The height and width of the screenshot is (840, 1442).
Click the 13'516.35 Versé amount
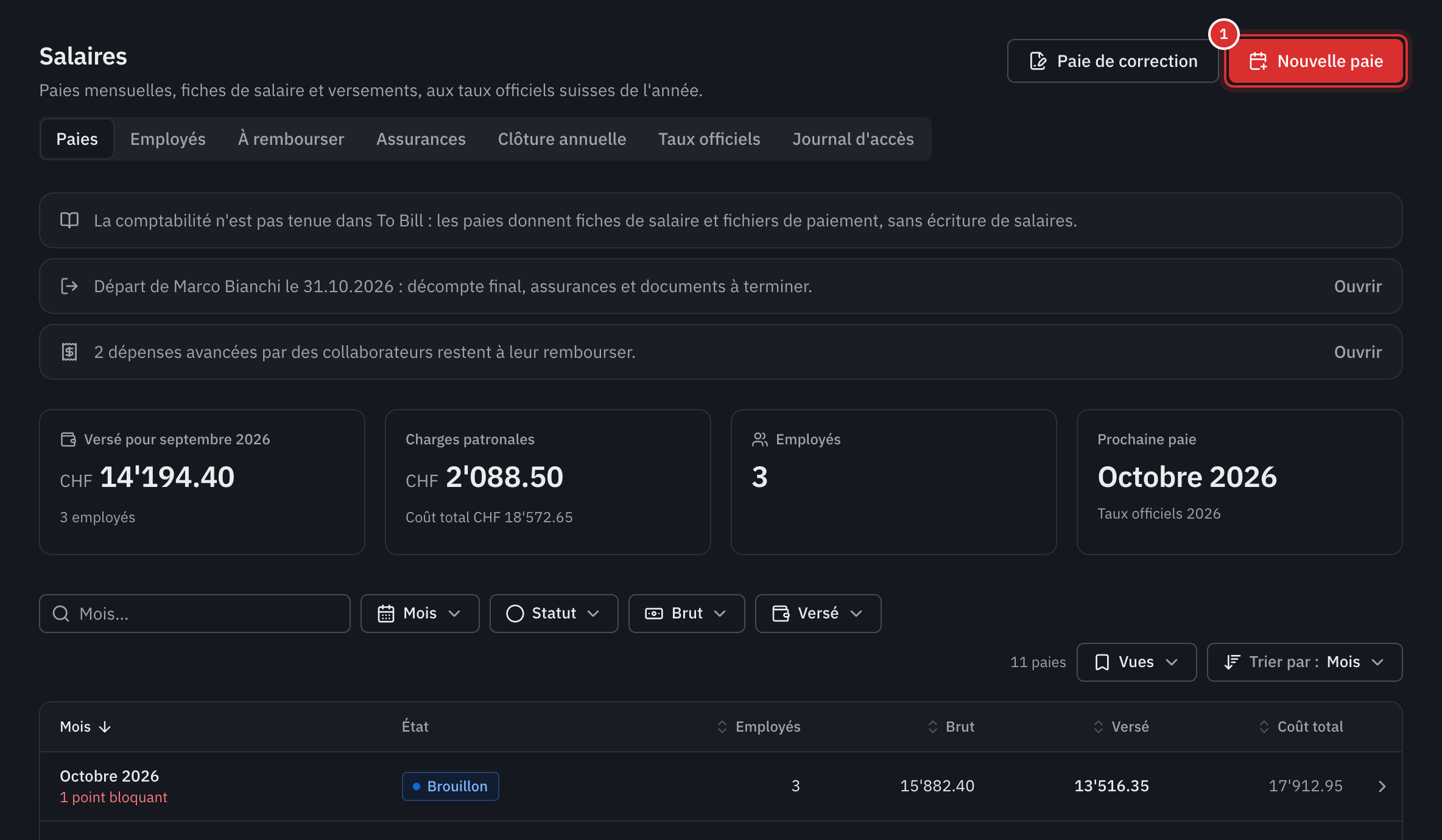point(1112,786)
